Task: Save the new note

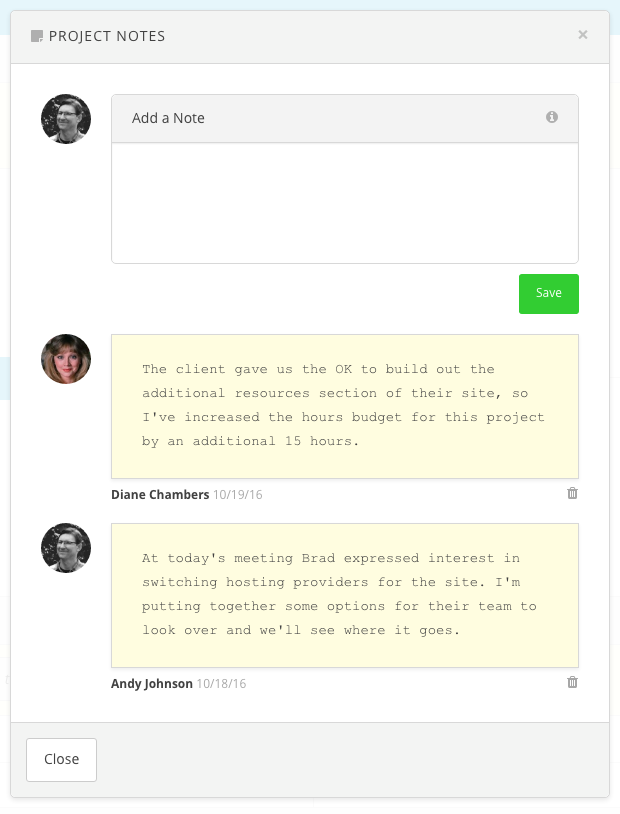Action: [x=548, y=293]
